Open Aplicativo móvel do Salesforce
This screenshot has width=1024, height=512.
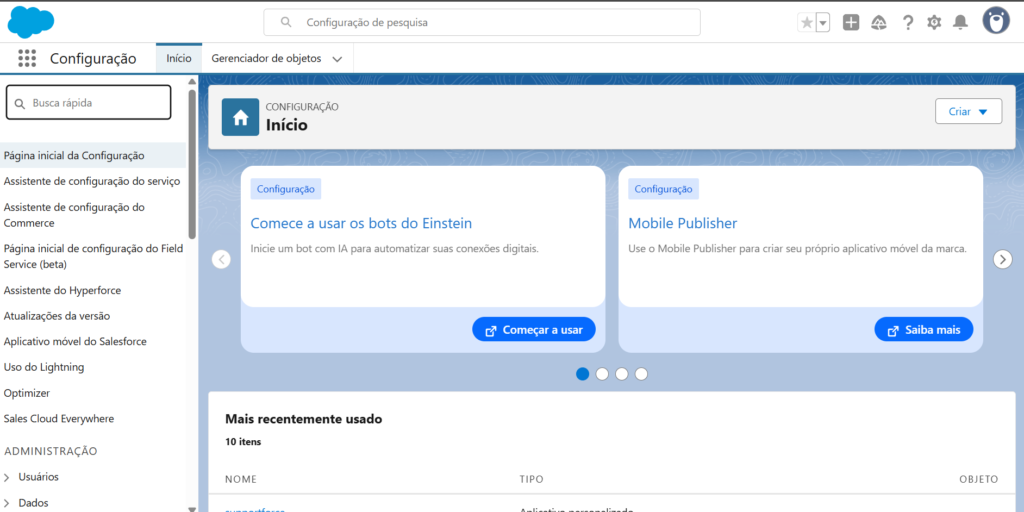75,342
